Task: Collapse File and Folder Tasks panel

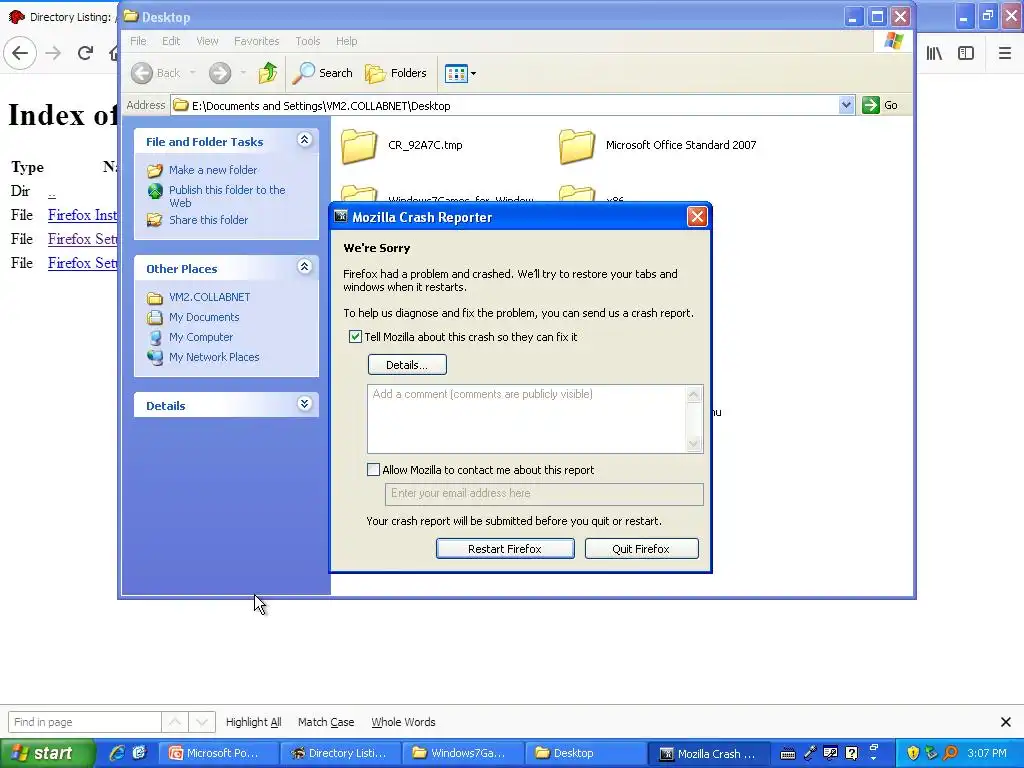Action: pyautogui.click(x=304, y=139)
